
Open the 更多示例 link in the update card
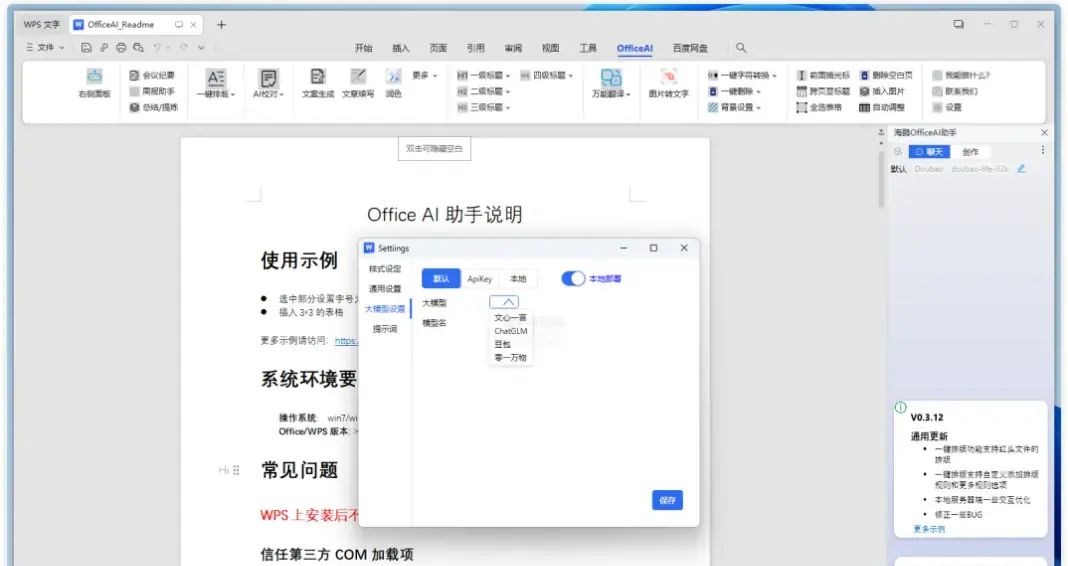pos(929,529)
